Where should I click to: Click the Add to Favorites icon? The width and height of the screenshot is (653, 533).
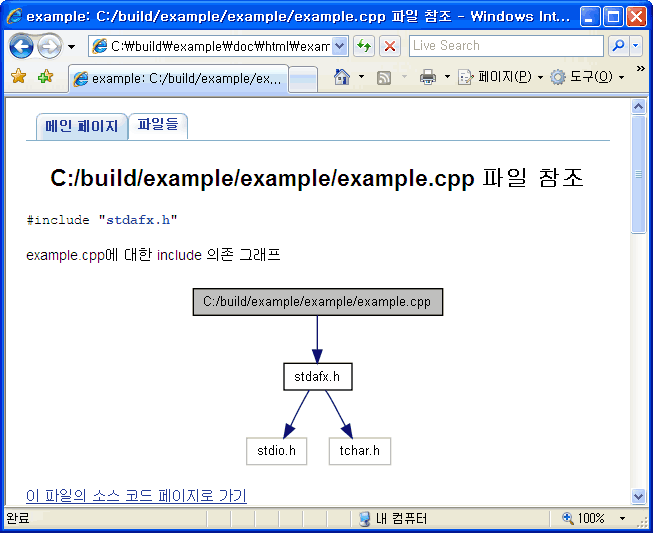click(x=45, y=77)
